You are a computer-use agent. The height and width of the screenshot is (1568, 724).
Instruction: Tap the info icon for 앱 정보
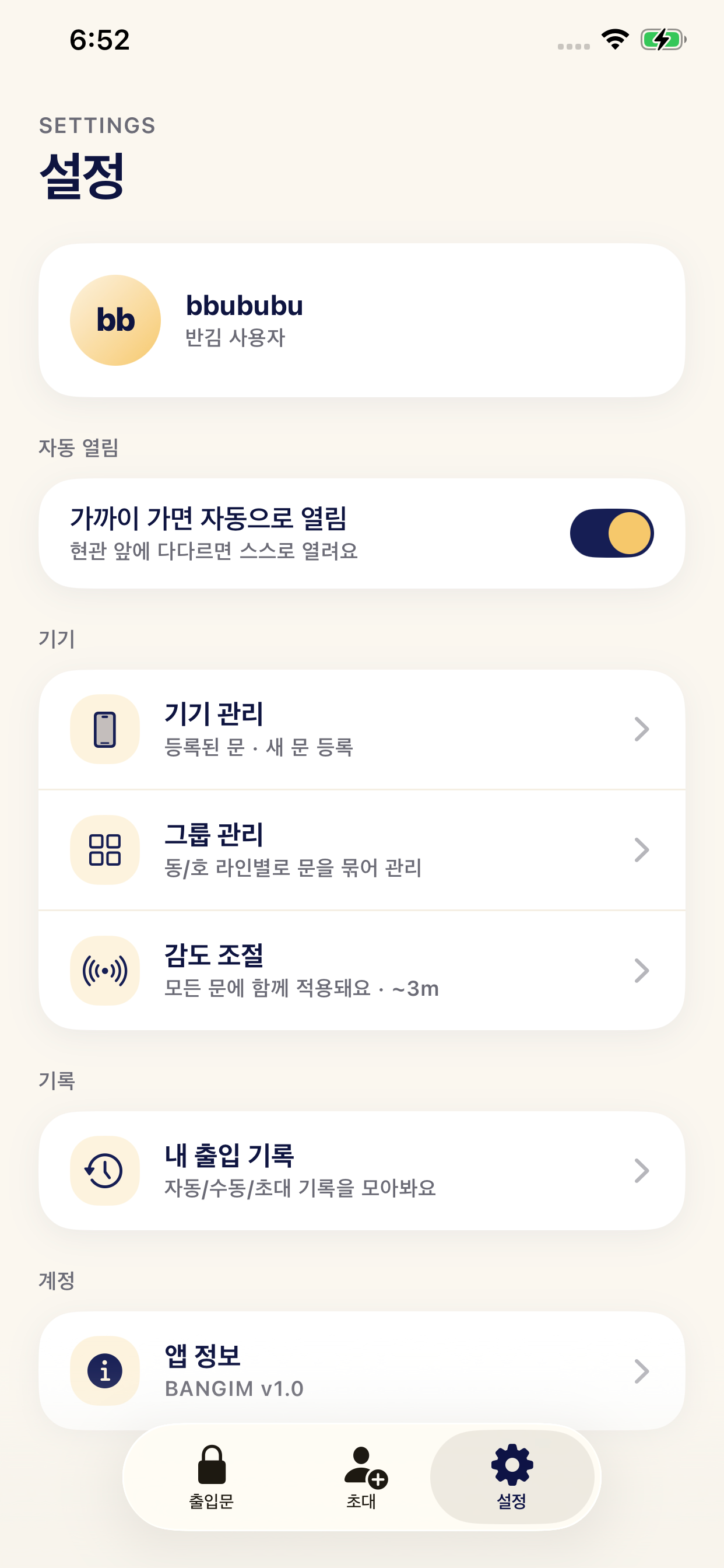point(105,1371)
